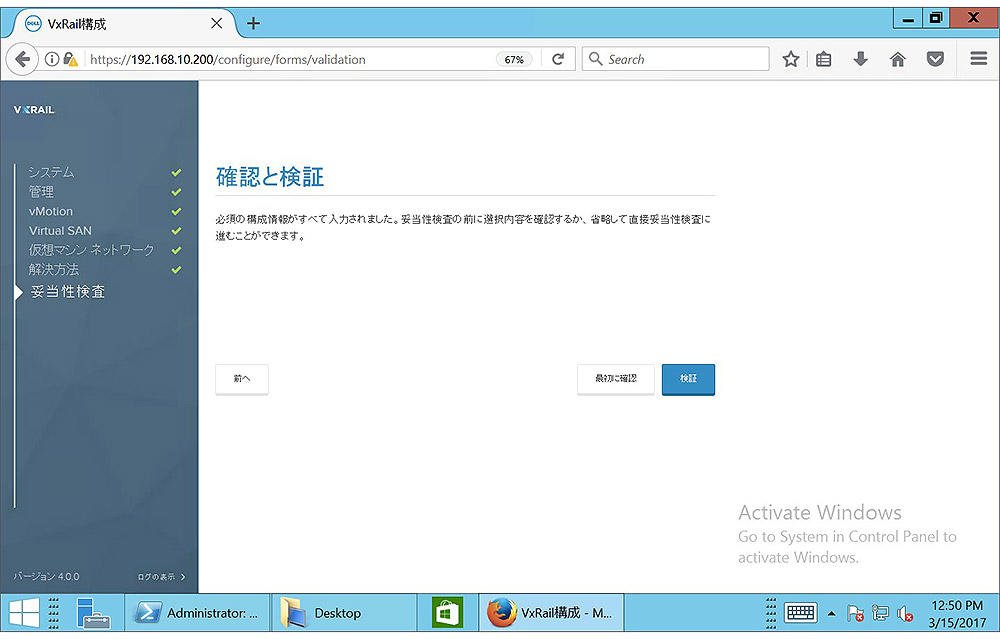Screen dimensions: 1000x639
Task: Click the blue 検証 button
Action: coord(688,379)
